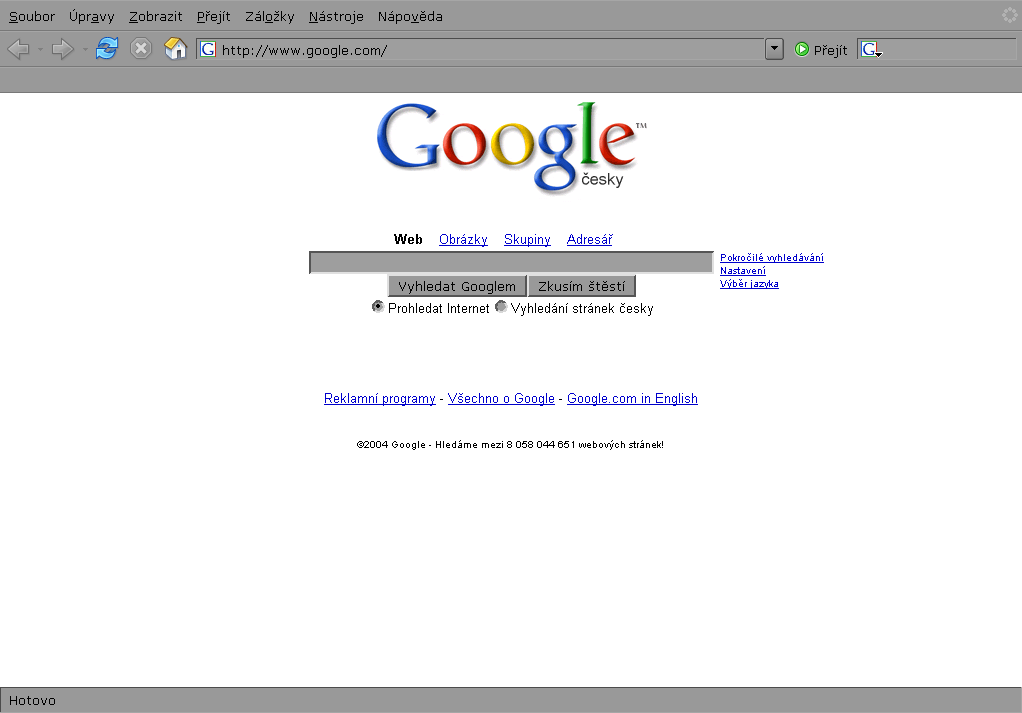Screen dimensions: 1022x713
Task: Click the Hotovo status bar text
Action: coord(32,701)
